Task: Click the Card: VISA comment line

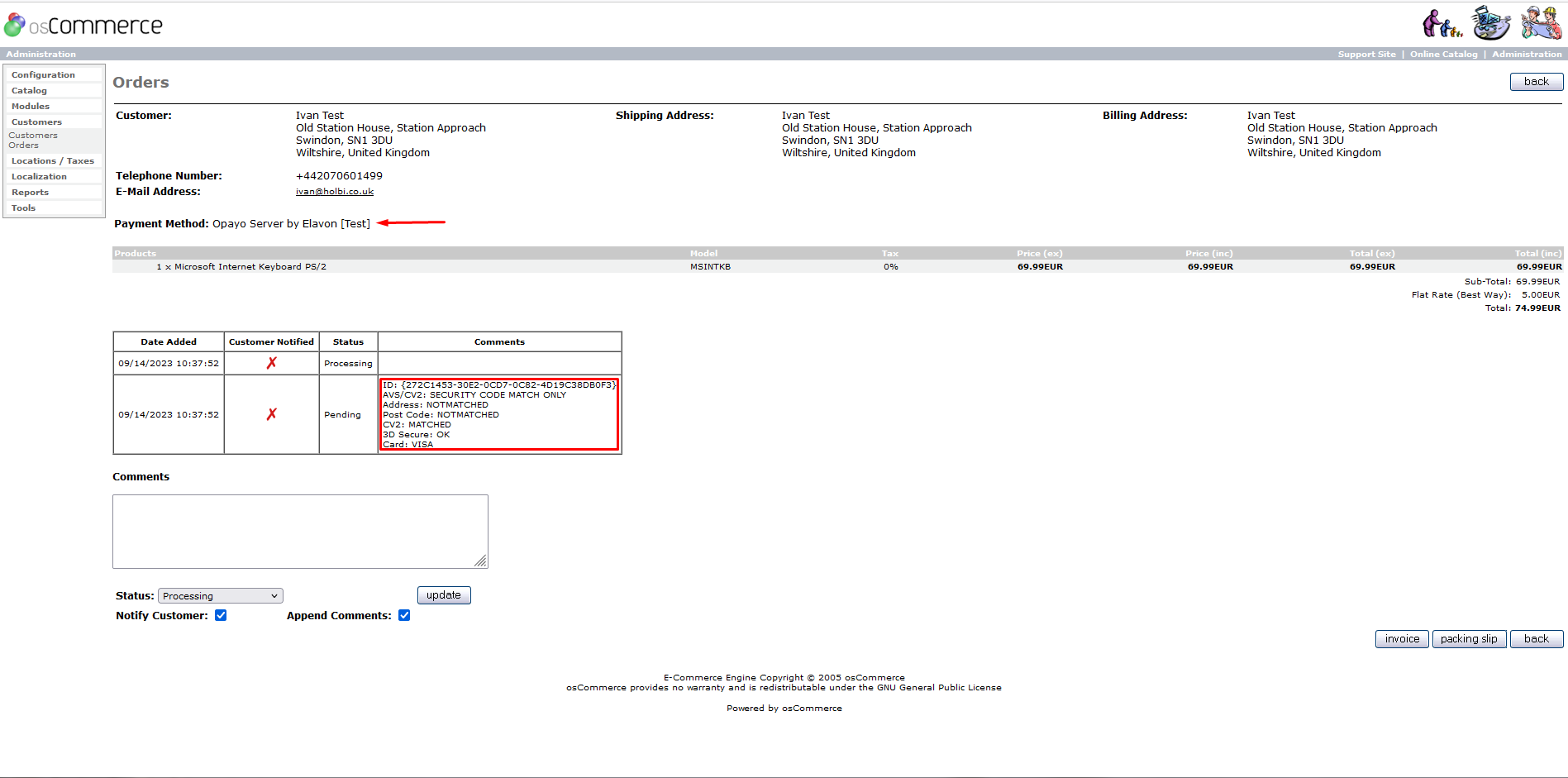Action: [x=407, y=445]
